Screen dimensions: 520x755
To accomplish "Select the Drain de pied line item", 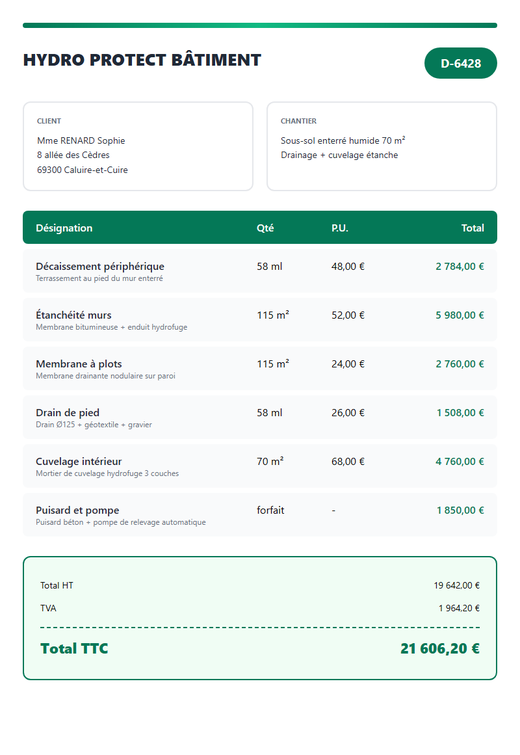I will pyautogui.click(x=260, y=417).
